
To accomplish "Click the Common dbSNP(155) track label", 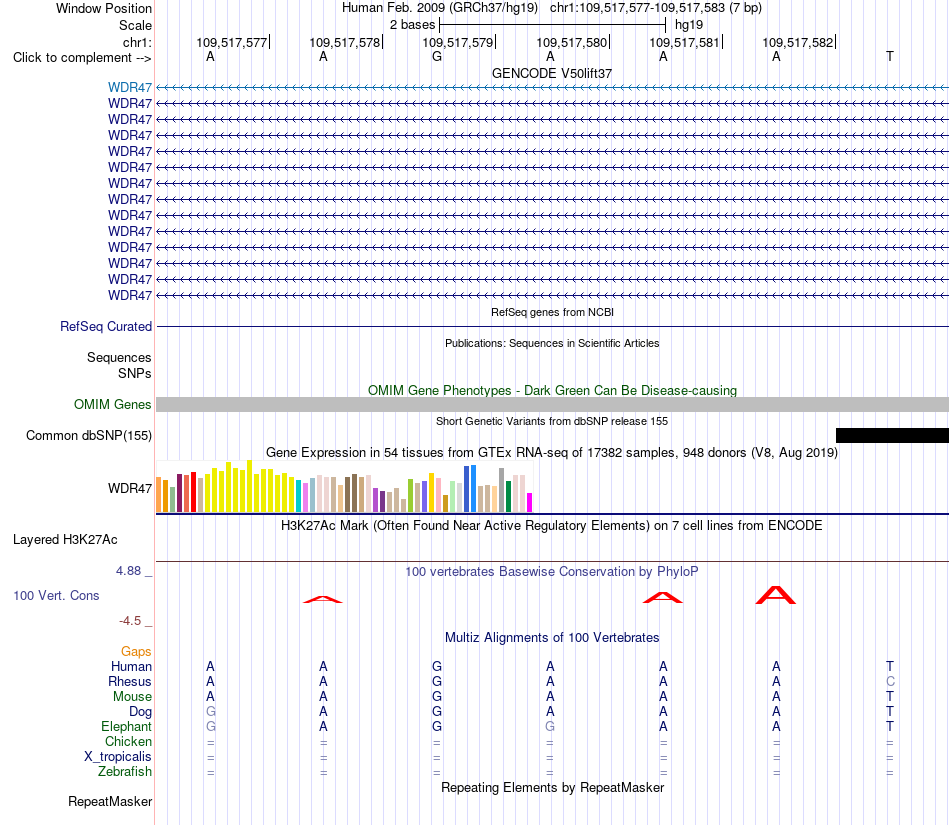I will click(x=88, y=436).
